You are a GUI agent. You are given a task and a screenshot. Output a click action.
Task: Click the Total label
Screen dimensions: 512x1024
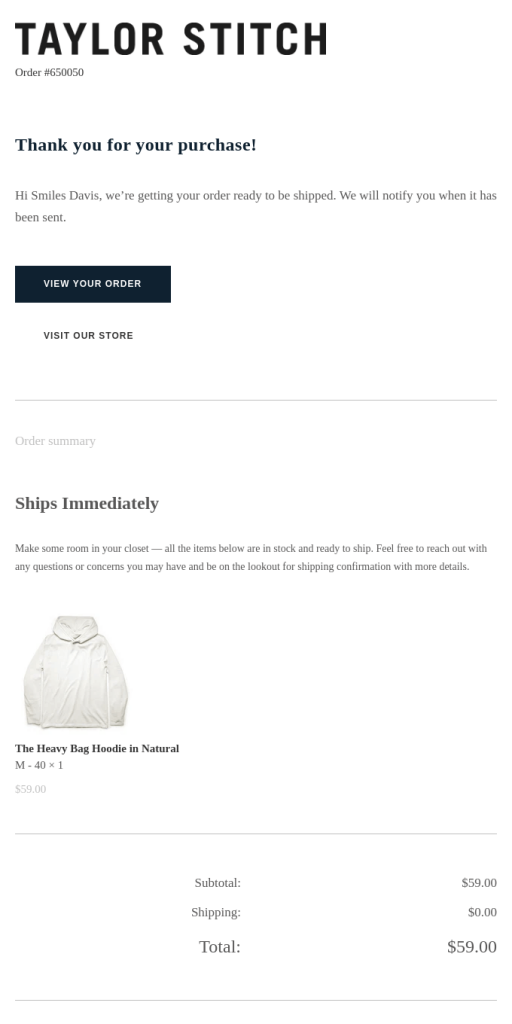(219, 947)
